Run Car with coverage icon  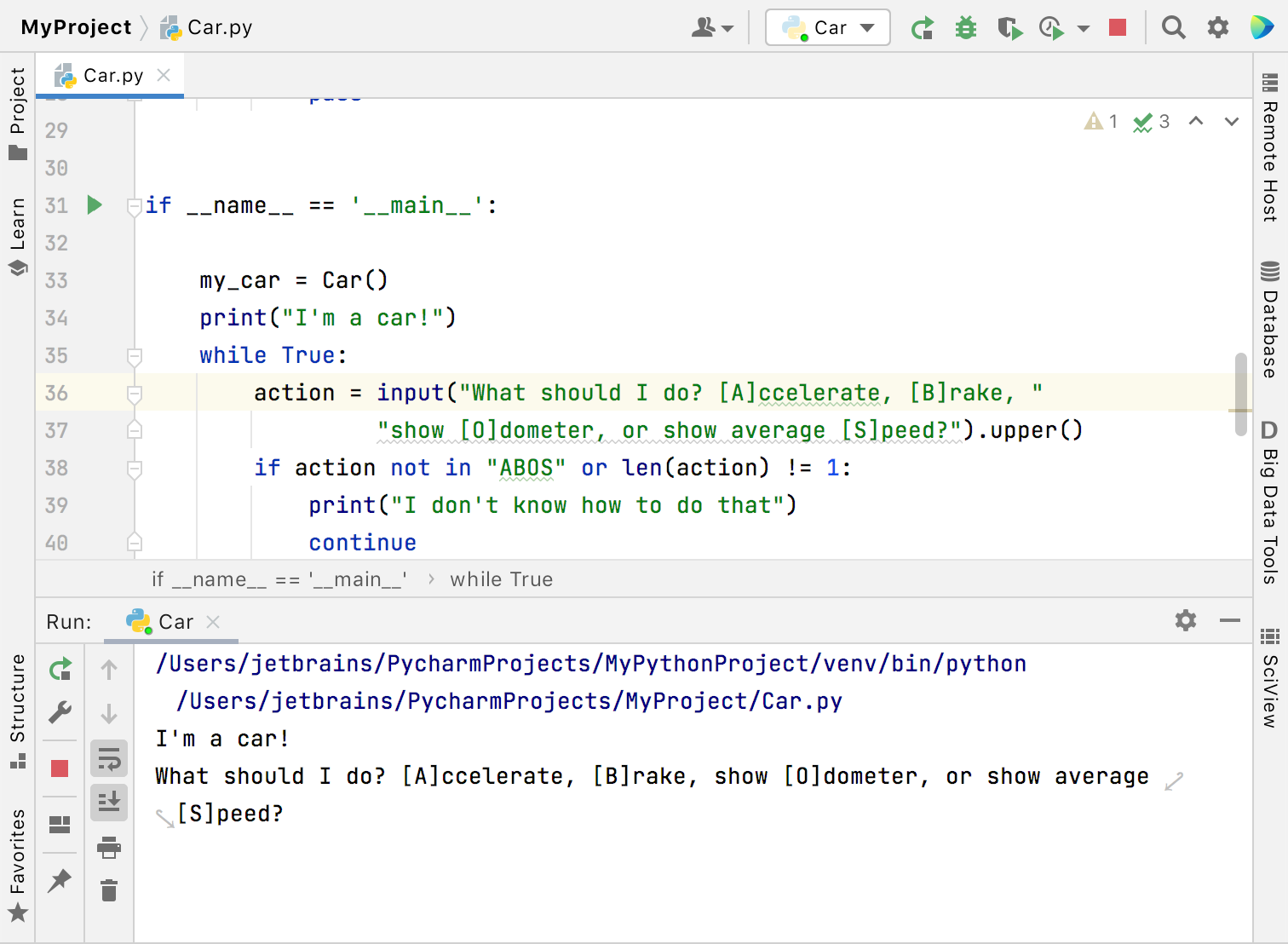tap(1009, 26)
